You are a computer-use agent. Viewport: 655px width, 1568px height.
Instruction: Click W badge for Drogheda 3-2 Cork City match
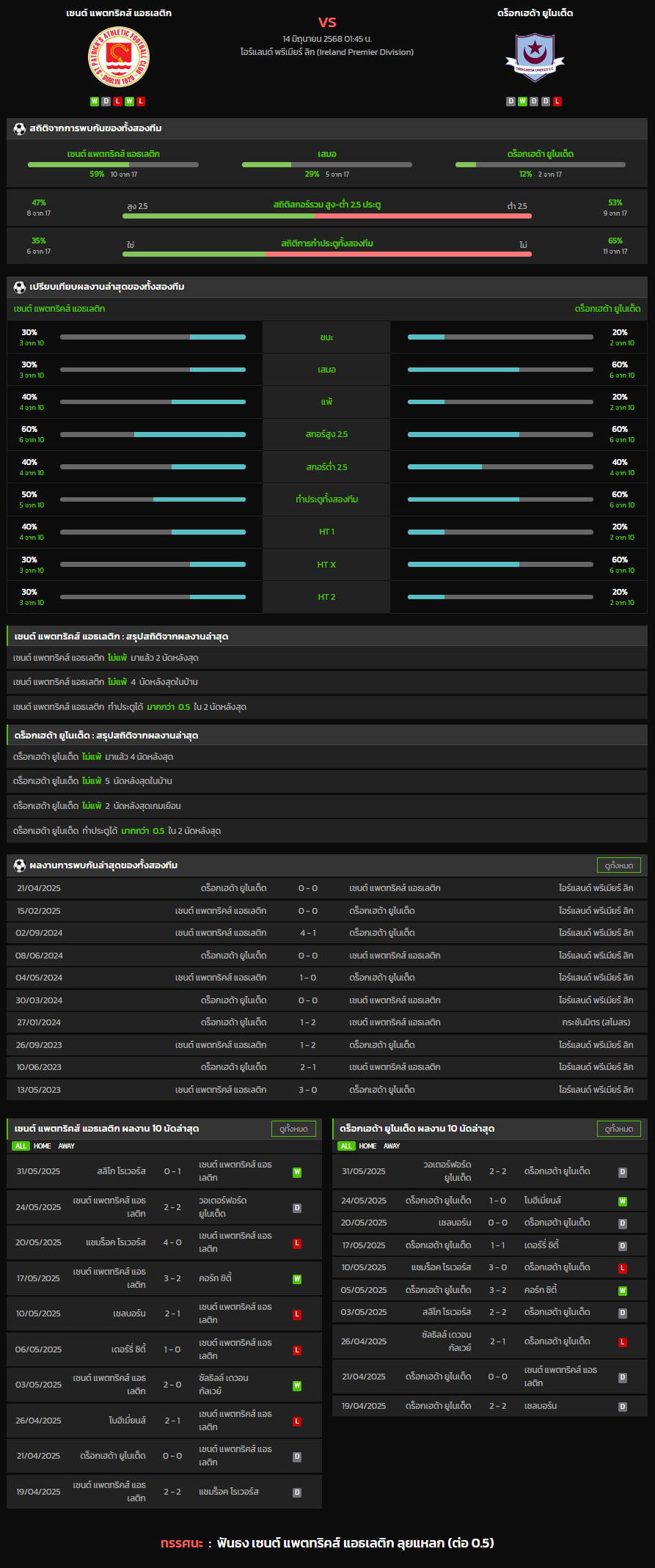[x=623, y=1291]
